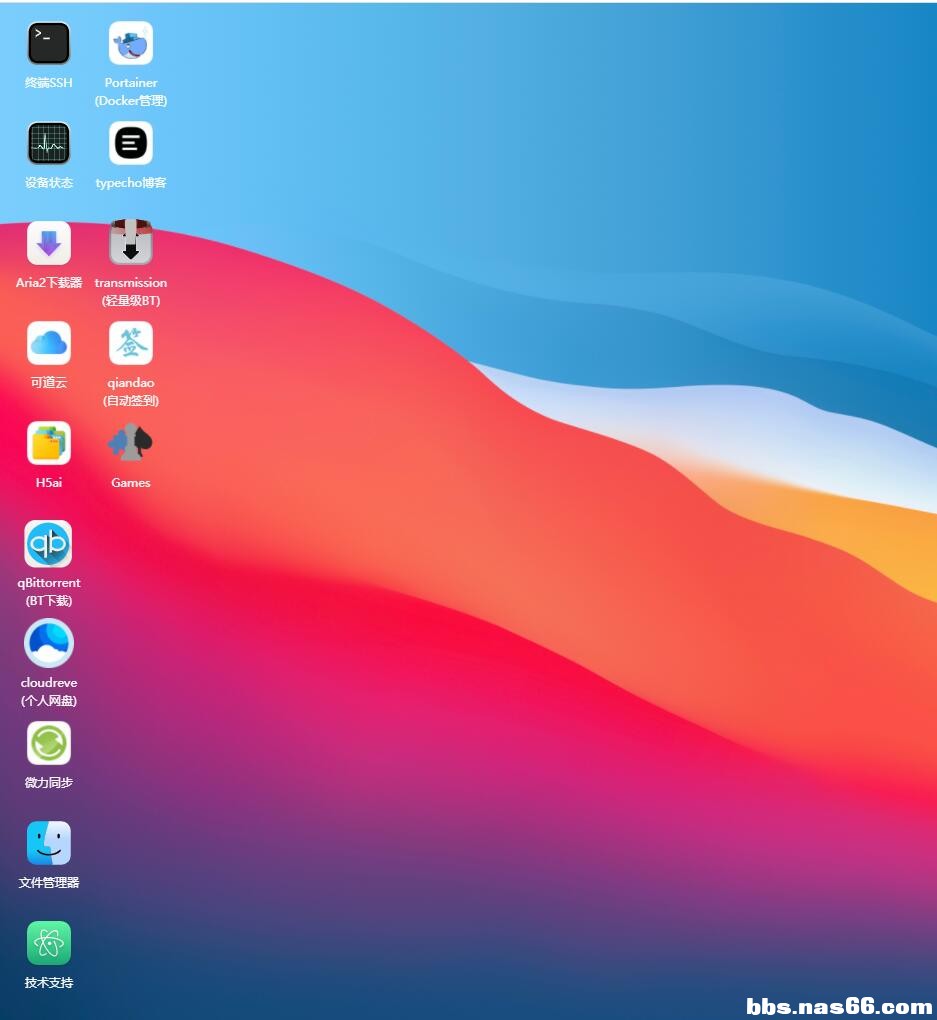Open the cloudreve personal cloud icon
Screen dimensions: 937x1020
tap(49, 643)
